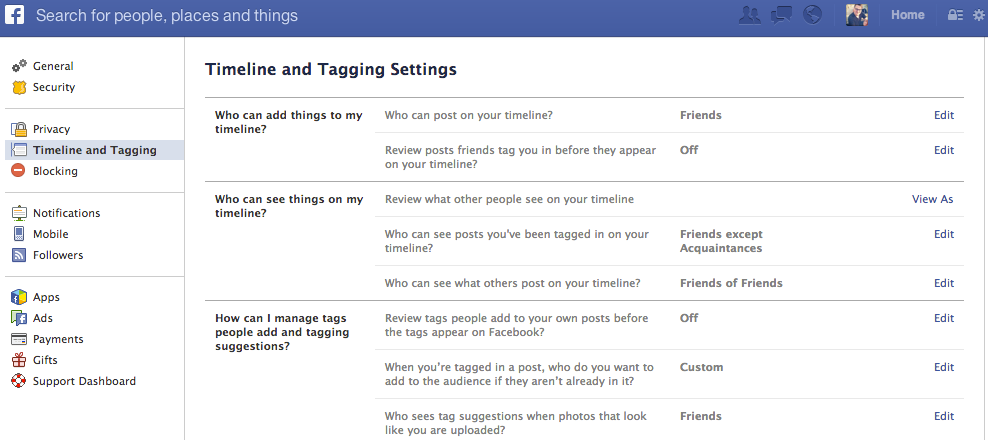Open the notifications globe icon
The image size is (988, 440).
click(813, 15)
